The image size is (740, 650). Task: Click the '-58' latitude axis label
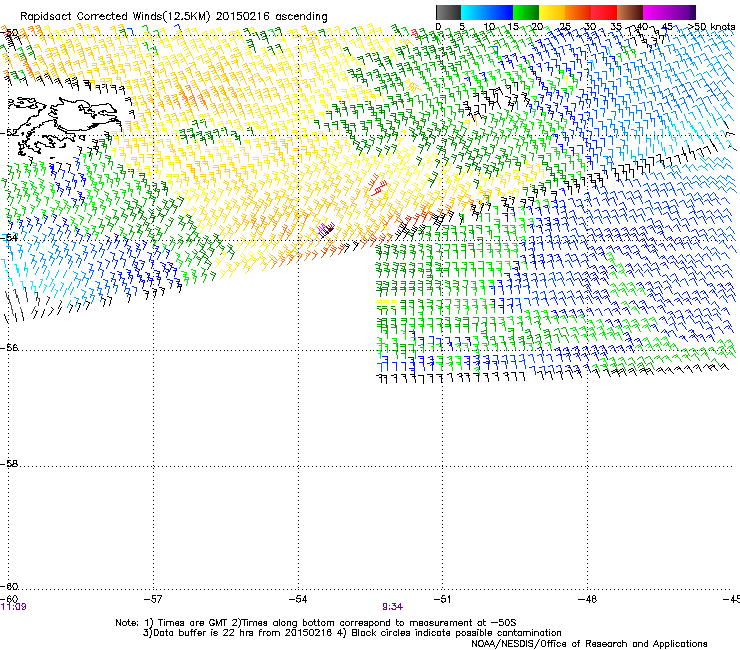click(9, 464)
